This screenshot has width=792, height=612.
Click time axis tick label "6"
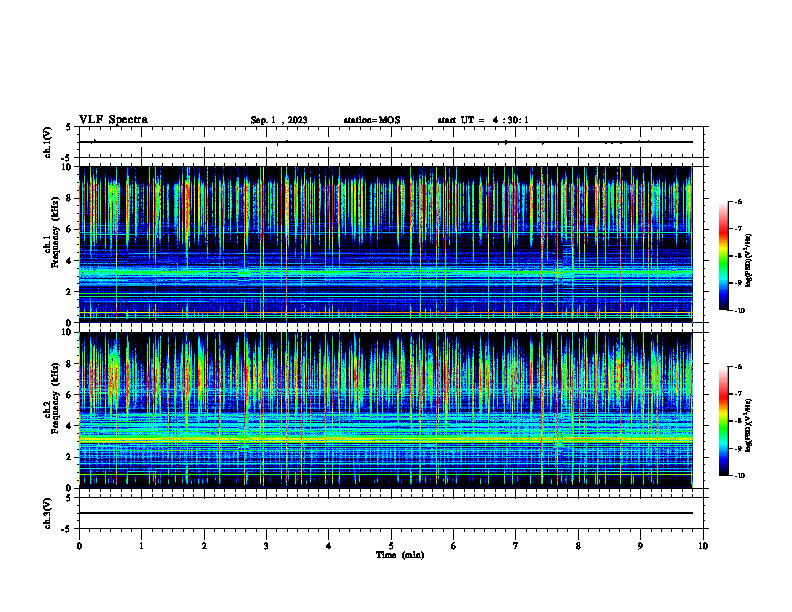coord(453,546)
